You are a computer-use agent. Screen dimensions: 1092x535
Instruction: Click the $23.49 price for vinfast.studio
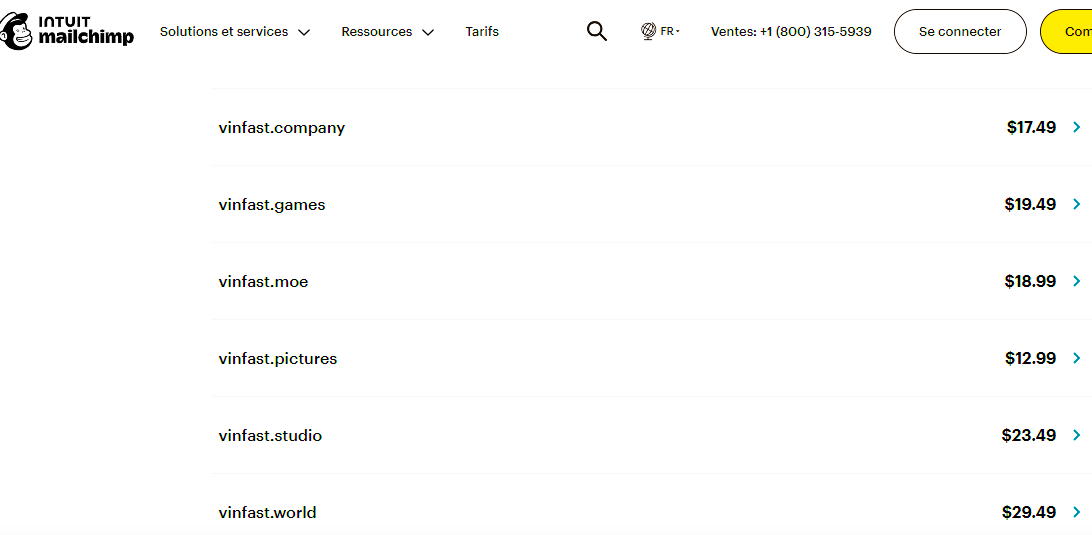pyautogui.click(x=1029, y=435)
